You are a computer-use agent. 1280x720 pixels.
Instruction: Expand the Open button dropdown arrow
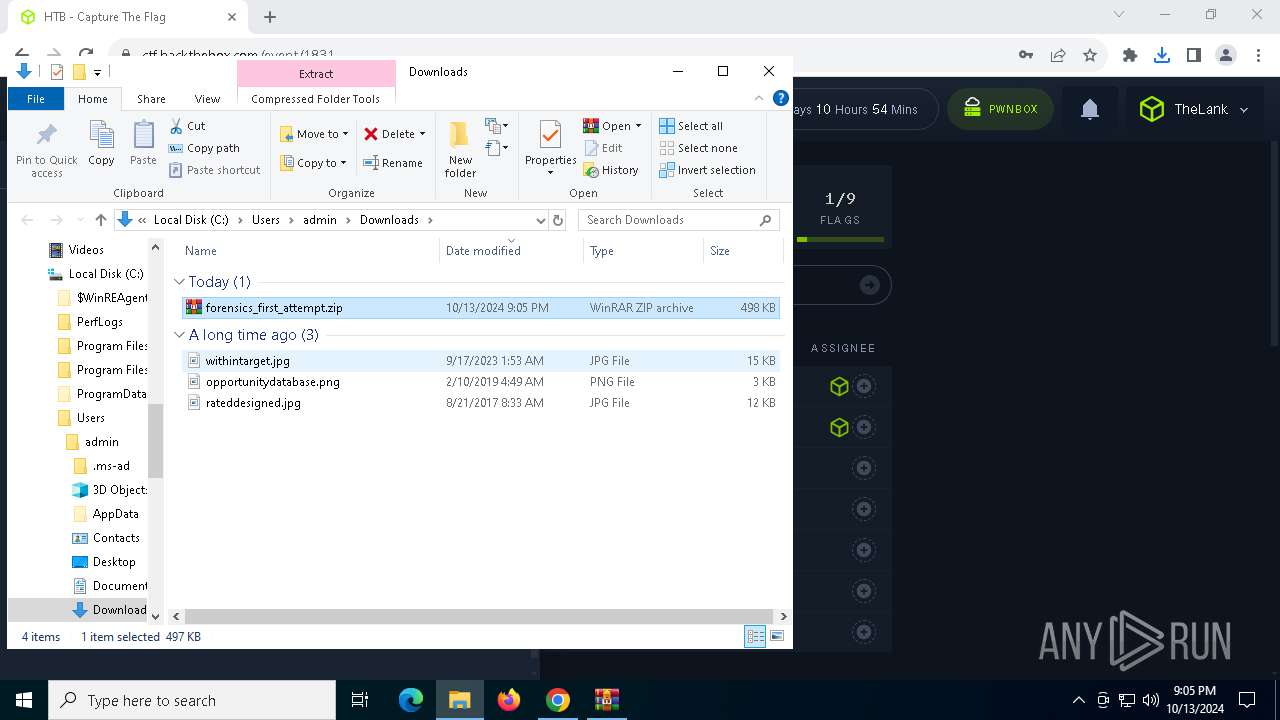coord(638,126)
